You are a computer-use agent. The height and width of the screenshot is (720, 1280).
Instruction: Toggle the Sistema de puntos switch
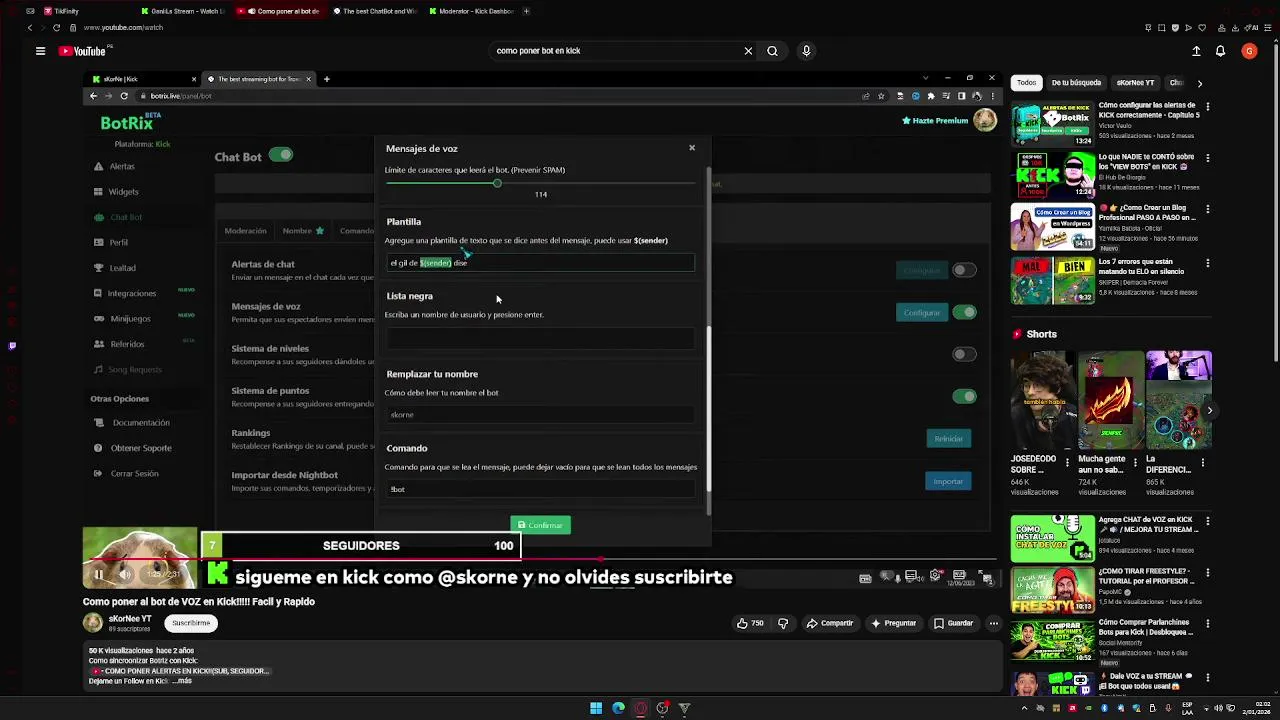click(x=964, y=396)
